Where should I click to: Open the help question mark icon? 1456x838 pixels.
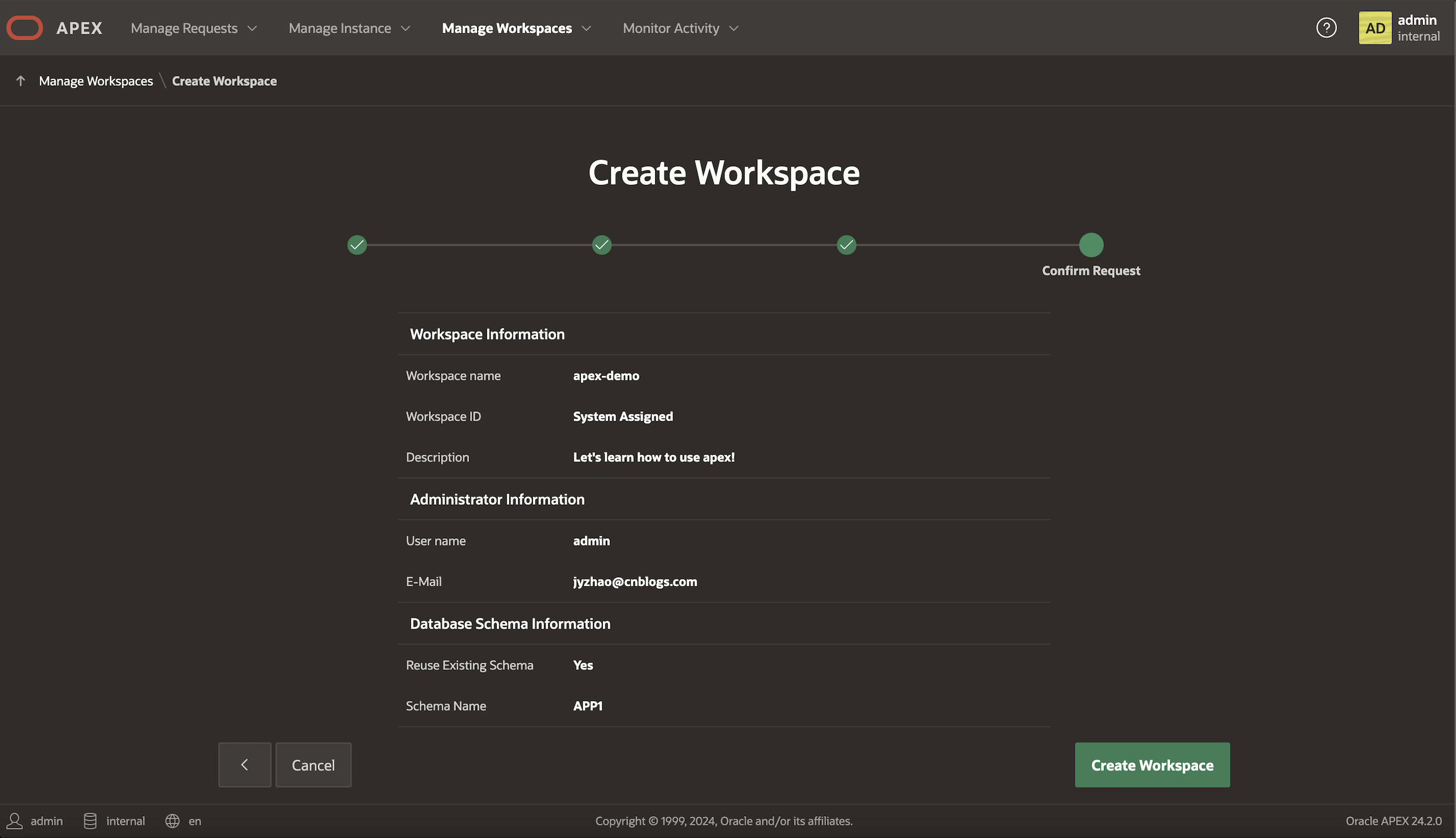[1326, 28]
